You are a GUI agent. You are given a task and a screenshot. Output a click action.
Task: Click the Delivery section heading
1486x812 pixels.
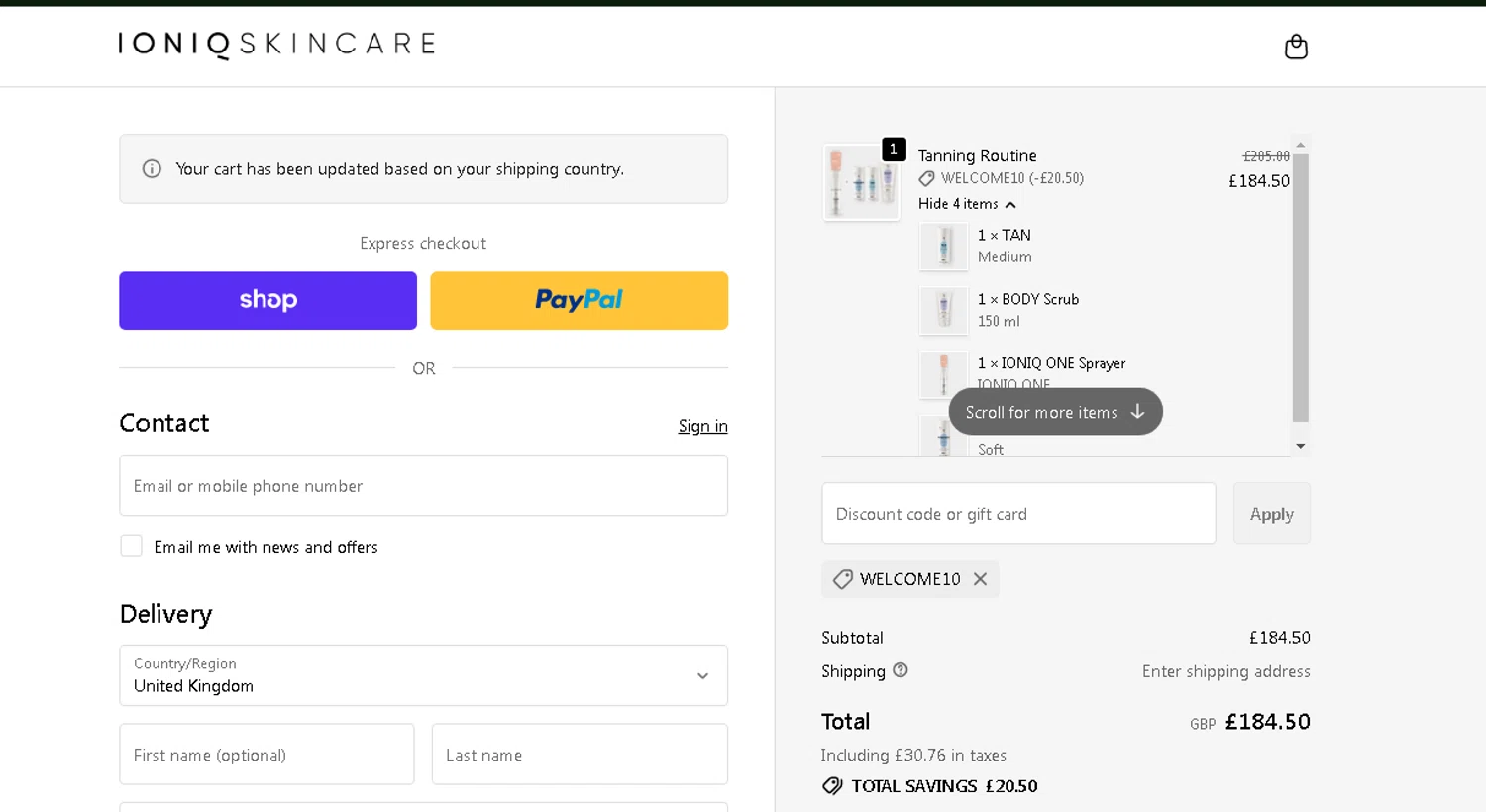165,614
